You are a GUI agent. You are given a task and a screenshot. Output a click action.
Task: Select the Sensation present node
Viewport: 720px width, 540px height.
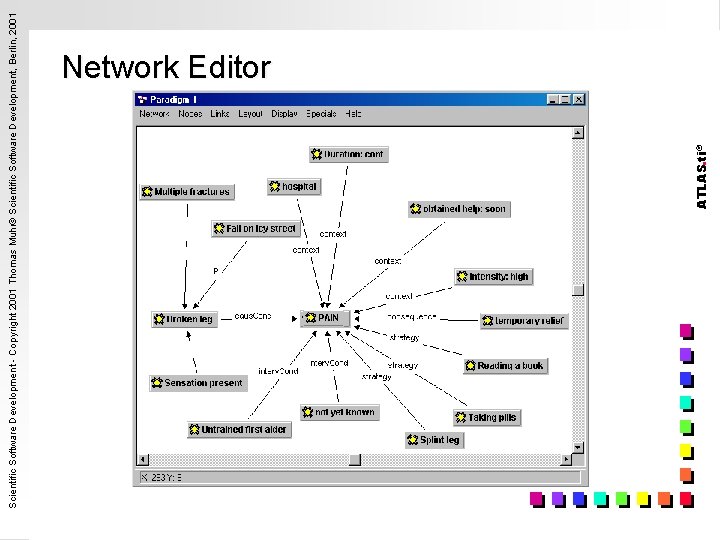pos(198,382)
